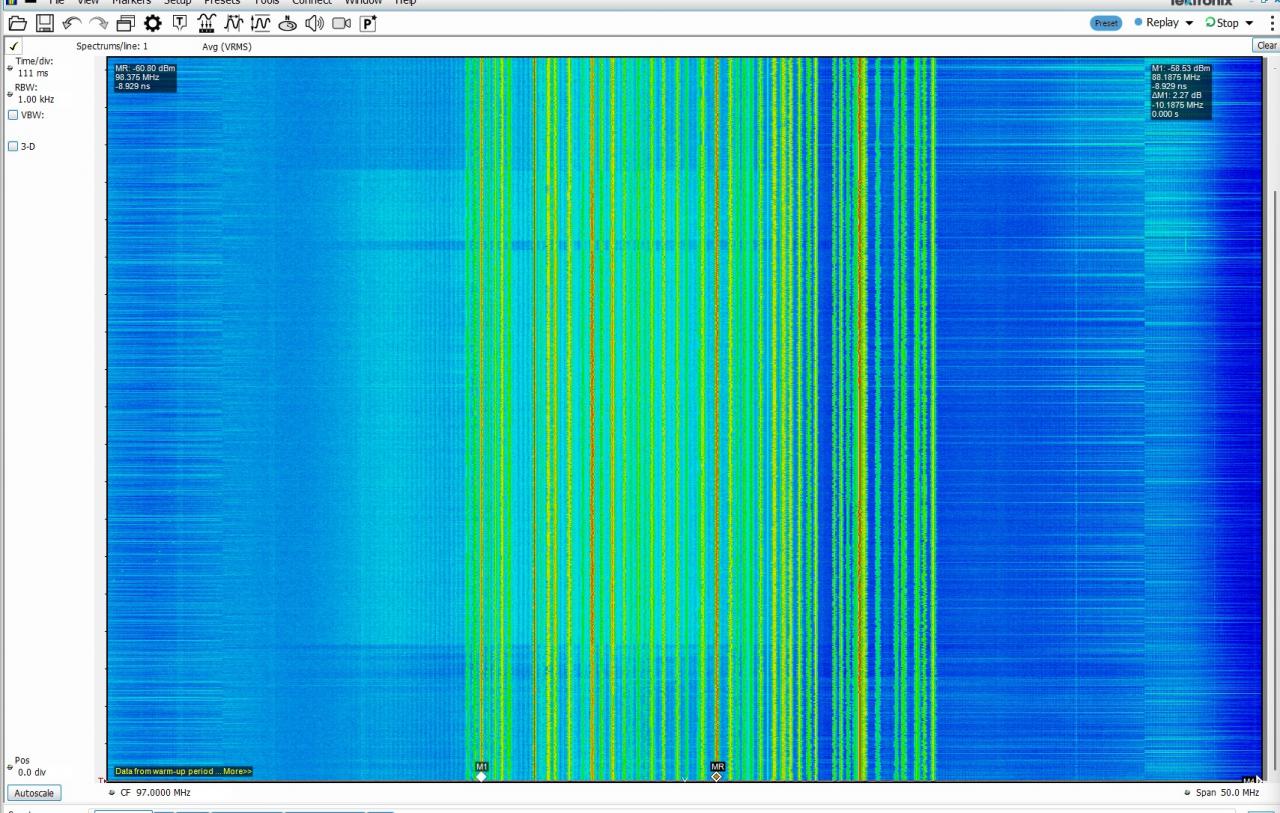
Task: Open the Window menu
Action: pos(363,3)
